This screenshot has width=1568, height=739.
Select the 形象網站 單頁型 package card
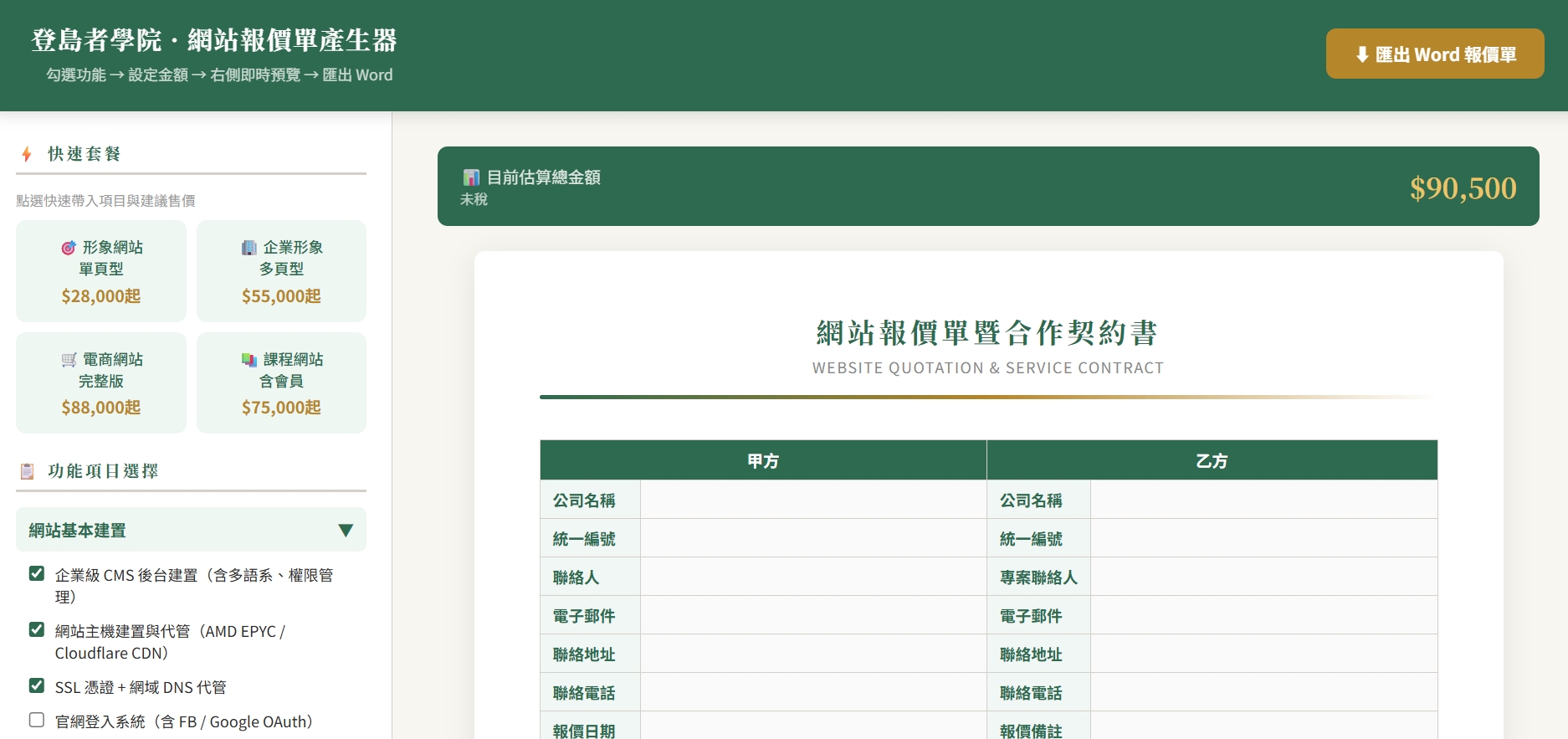click(x=101, y=271)
